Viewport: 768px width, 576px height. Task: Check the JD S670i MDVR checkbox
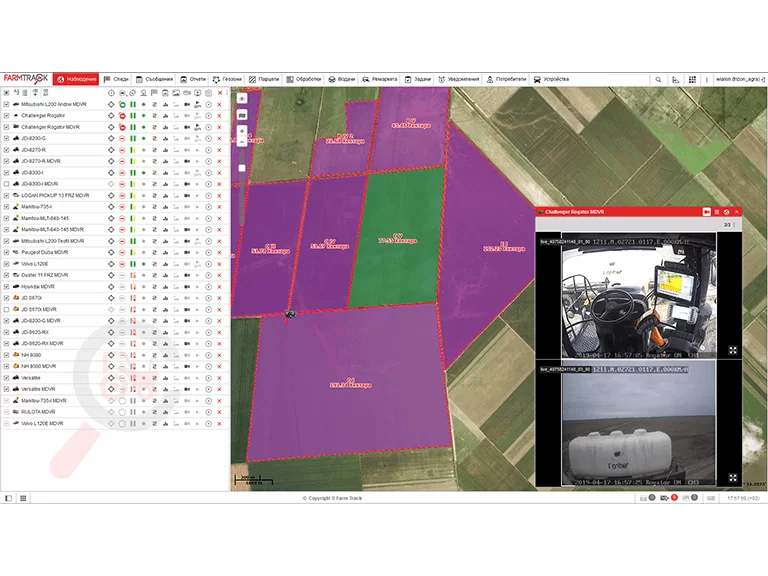tap(6, 310)
